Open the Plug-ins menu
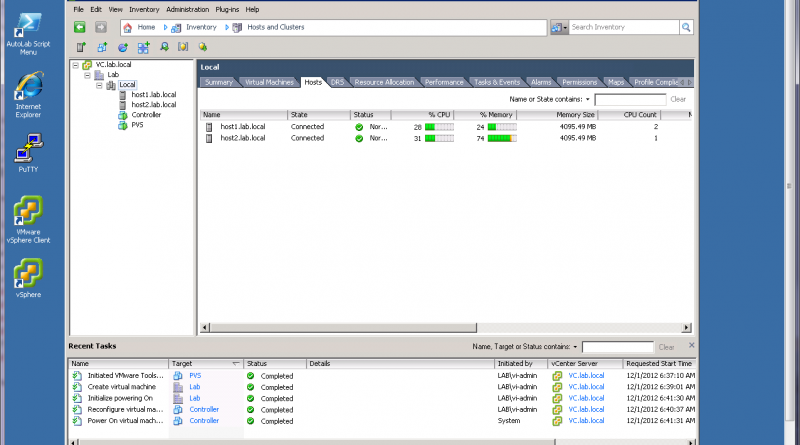 227,10
